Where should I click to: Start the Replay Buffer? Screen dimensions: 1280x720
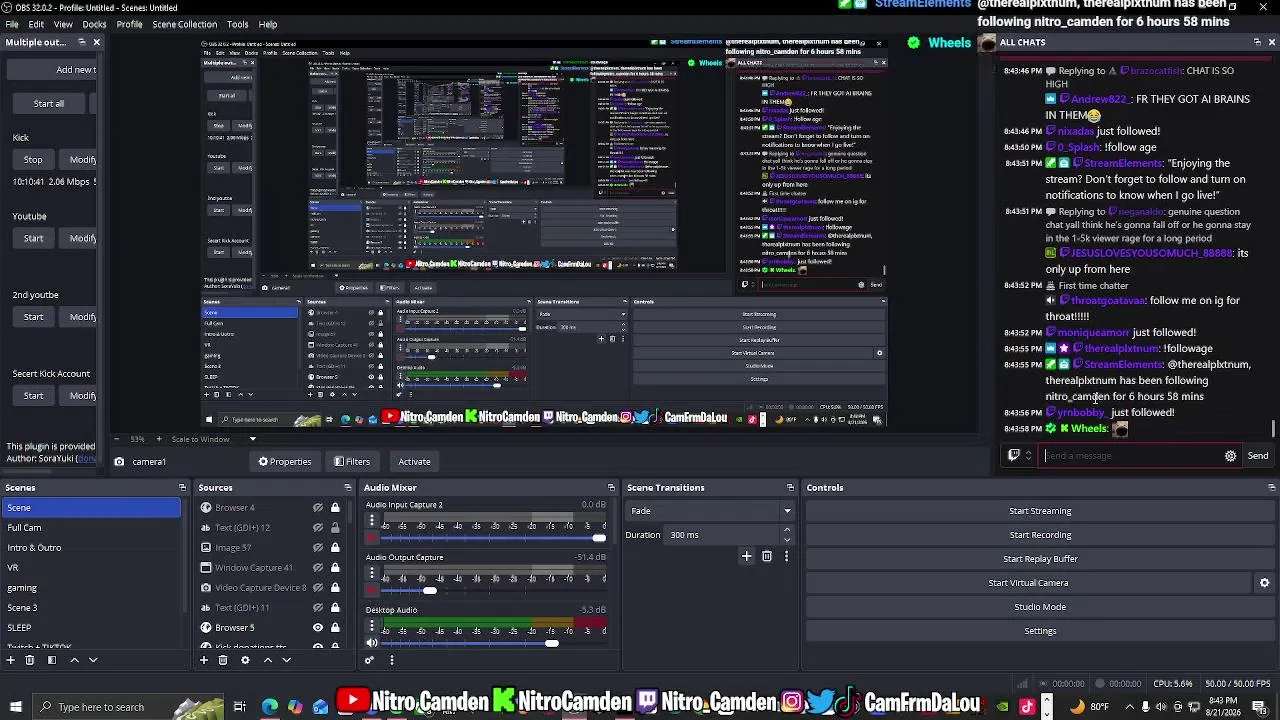[1040, 559]
